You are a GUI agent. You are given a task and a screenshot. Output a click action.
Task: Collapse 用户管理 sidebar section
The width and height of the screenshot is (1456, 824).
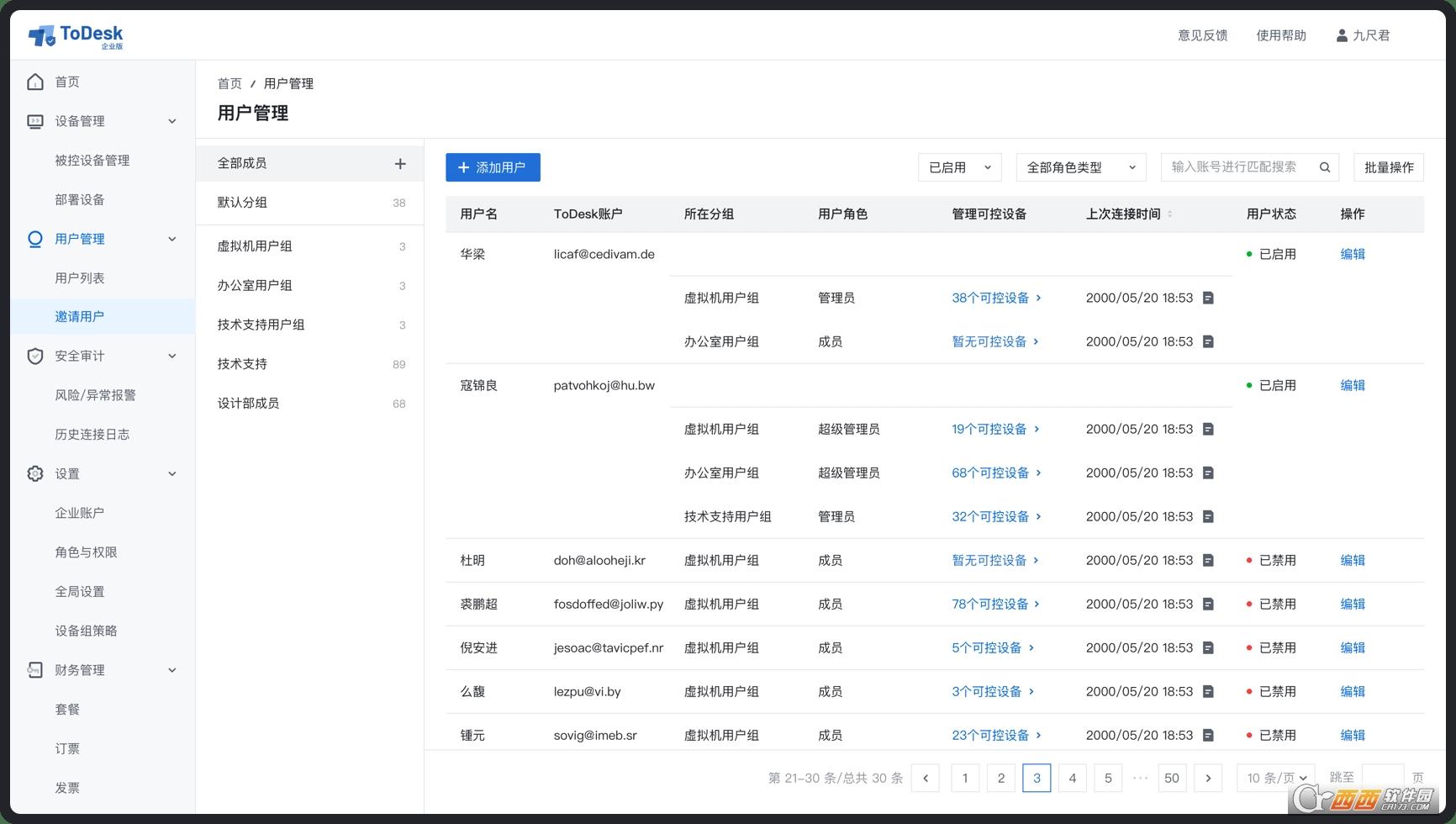[171, 239]
